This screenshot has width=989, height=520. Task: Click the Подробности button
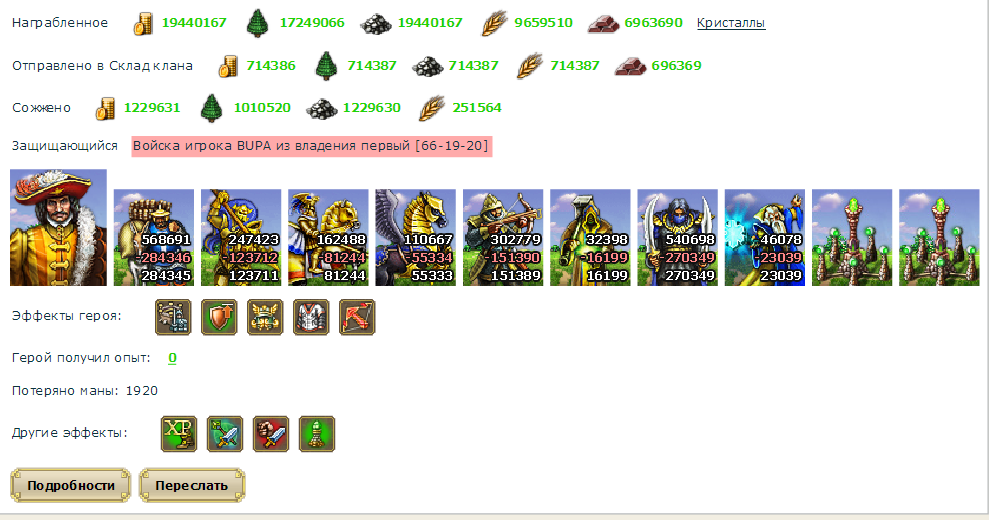click(71, 485)
